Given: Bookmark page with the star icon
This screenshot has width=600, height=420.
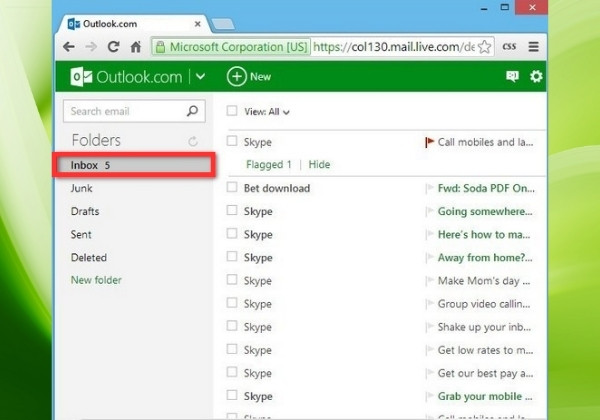Looking at the screenshot, I should pyautogui.click(x=484, y=47).
